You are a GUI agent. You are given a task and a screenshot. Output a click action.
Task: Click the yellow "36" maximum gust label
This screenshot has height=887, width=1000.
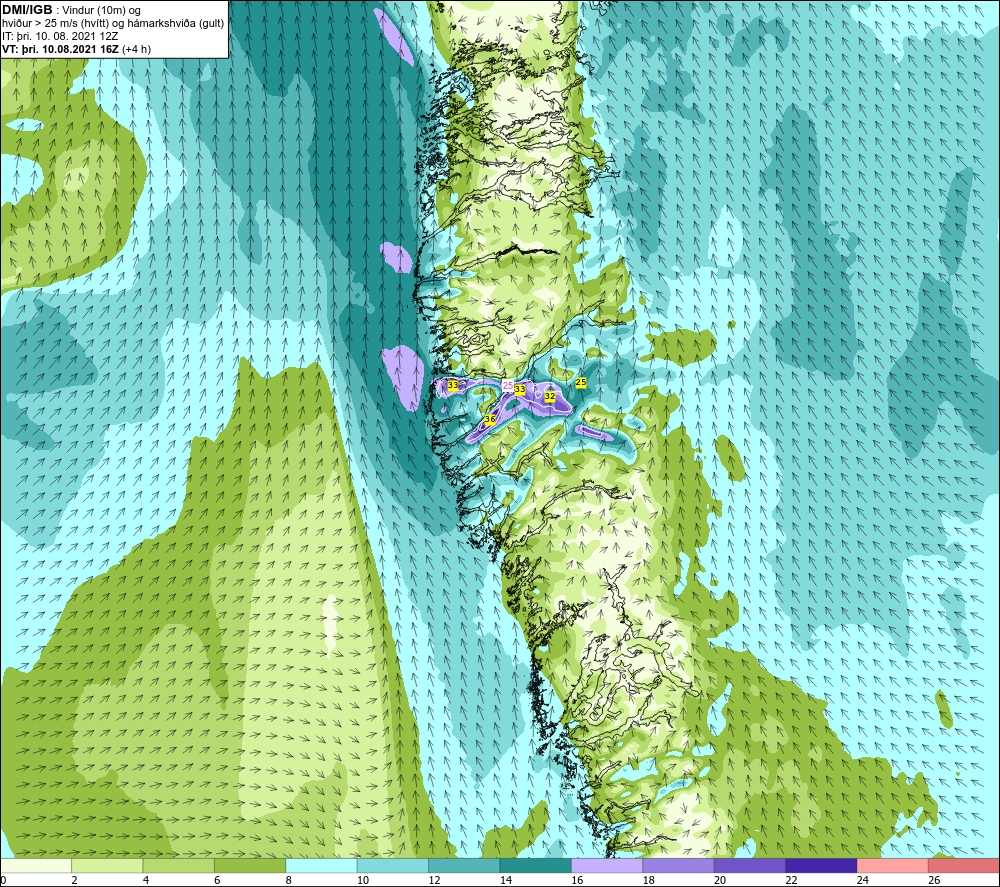tap(490, 419)
